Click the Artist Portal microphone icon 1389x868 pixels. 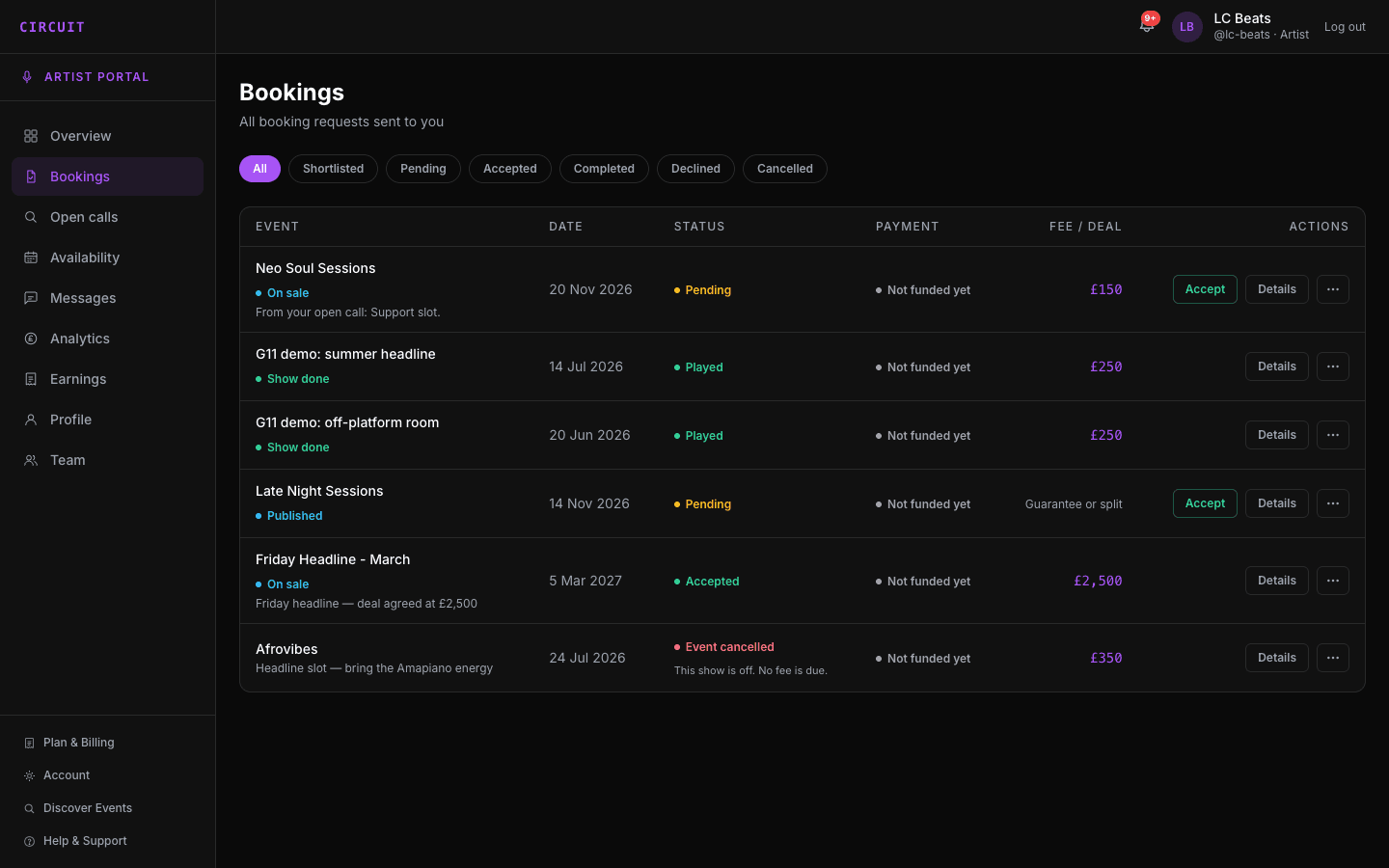coord(27,77)
